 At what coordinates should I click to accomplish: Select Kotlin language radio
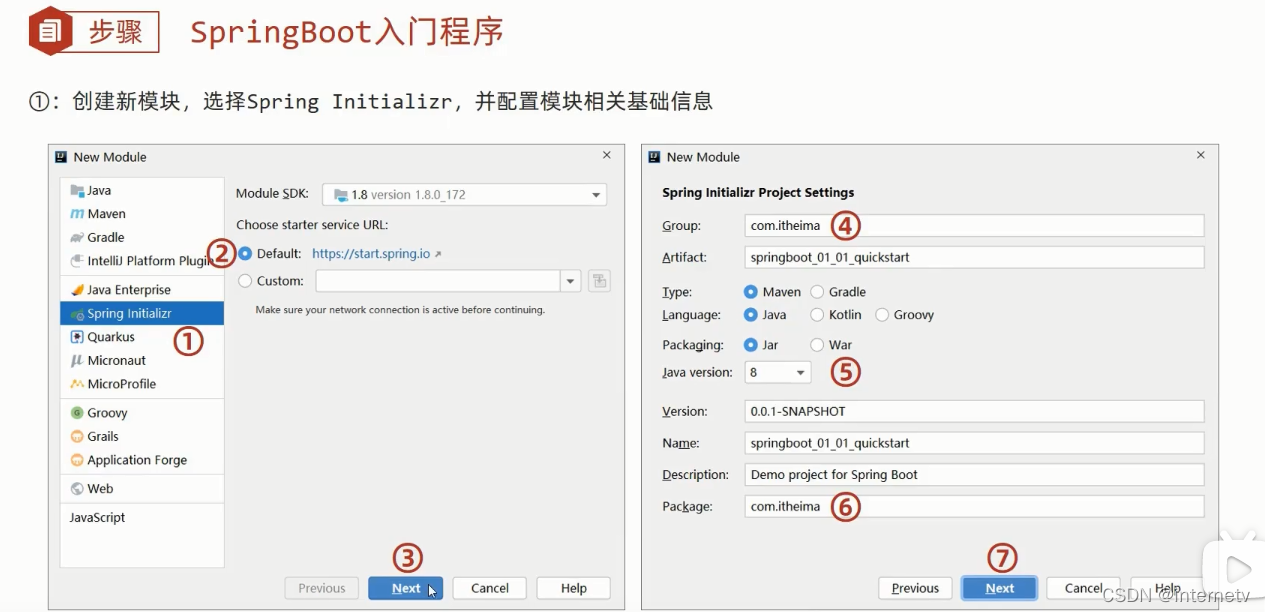[x=817, y=315]
